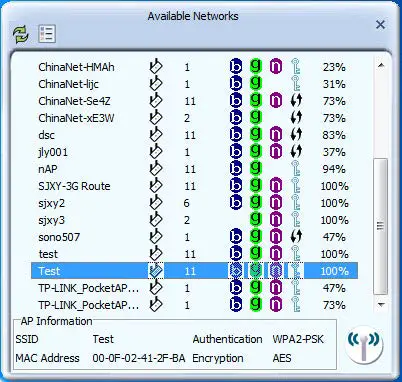Image resolution: width=402 pixels, height=382 pixels.
Task: Click the SSID value Test in AP Information
Action: [x=103, y=339]
